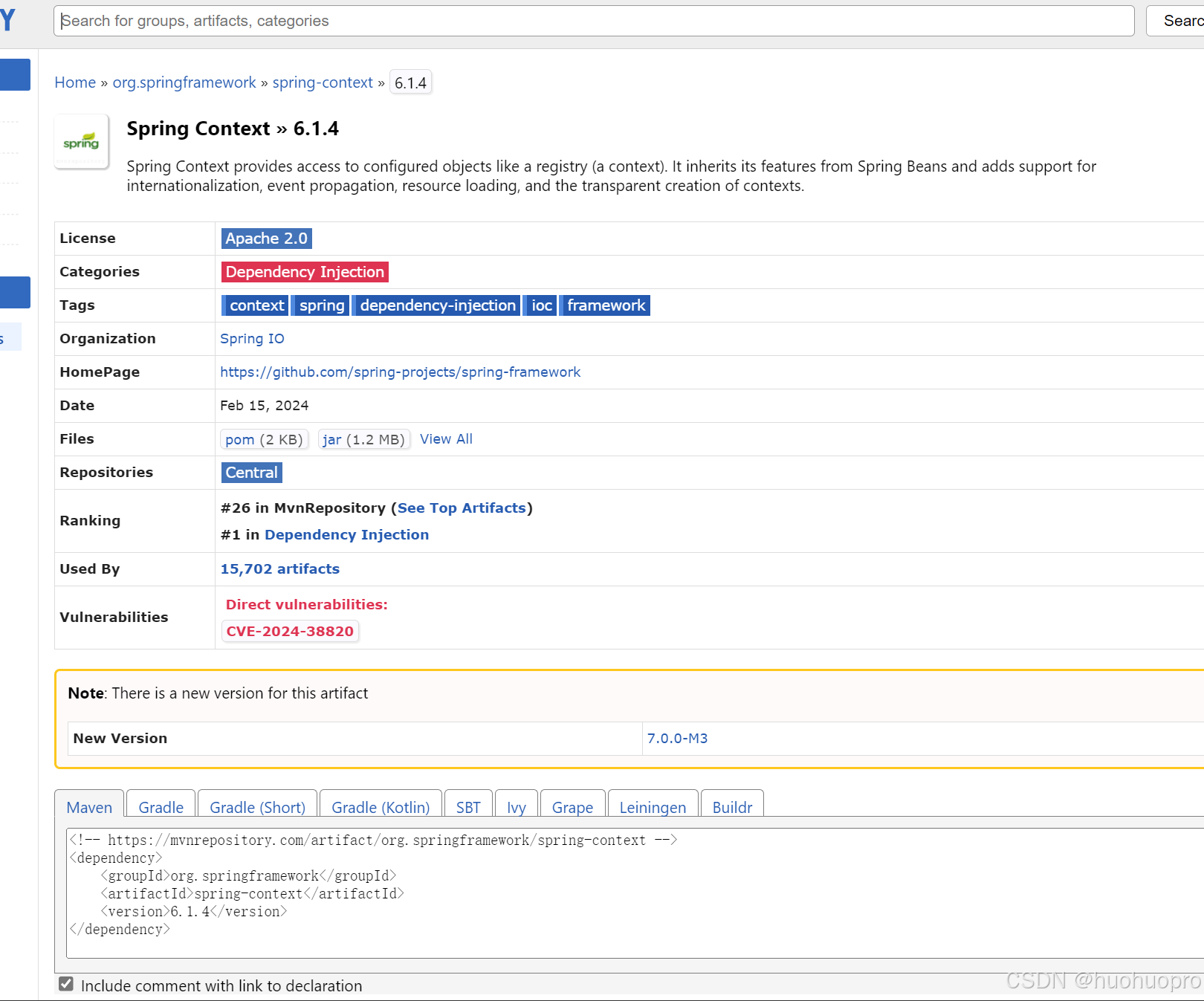
Task: Select the dependency-injection tag
Action: pyautogui.click(x=436, y=305)
